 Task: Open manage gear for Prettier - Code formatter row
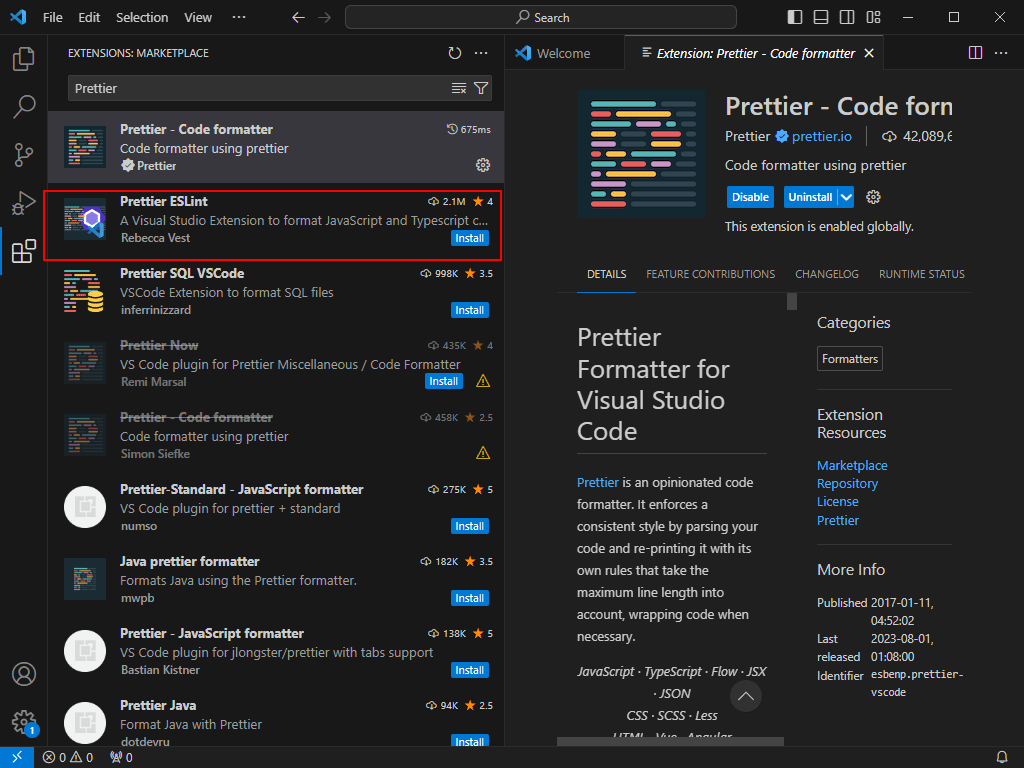pos(483,165)
